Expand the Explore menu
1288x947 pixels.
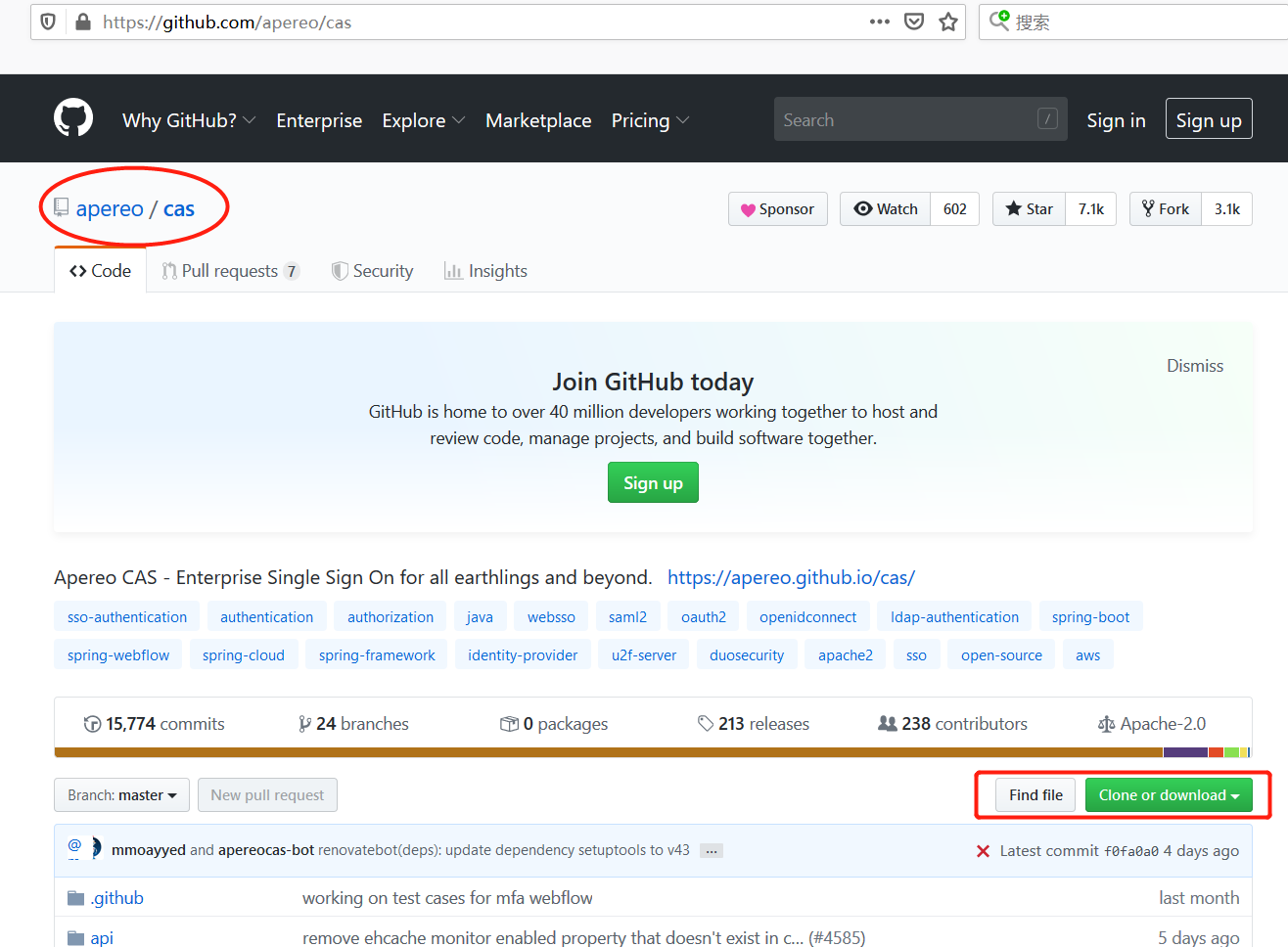click(x=424, y=120)
